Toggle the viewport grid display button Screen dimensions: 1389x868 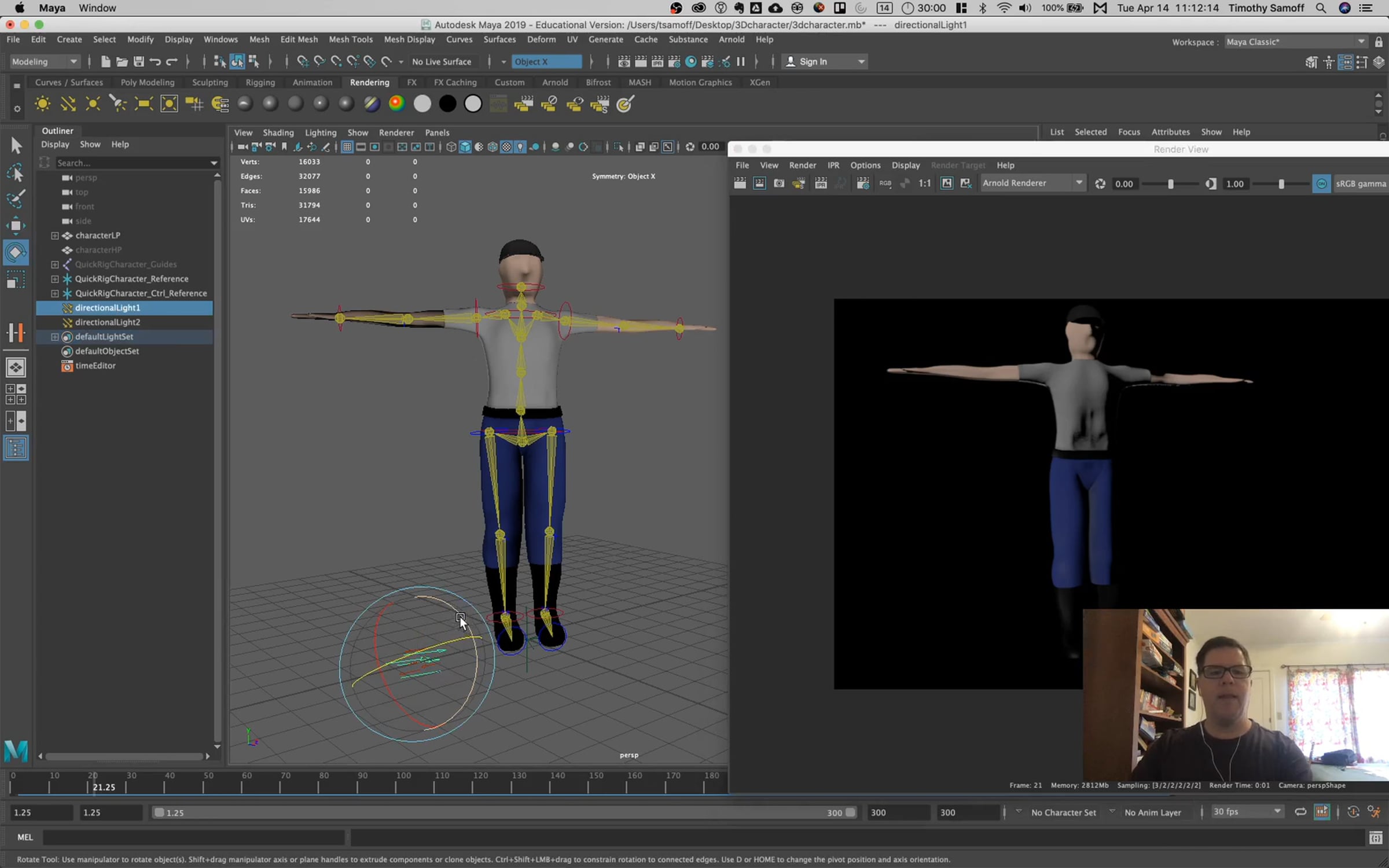click(x=347, y=147)
